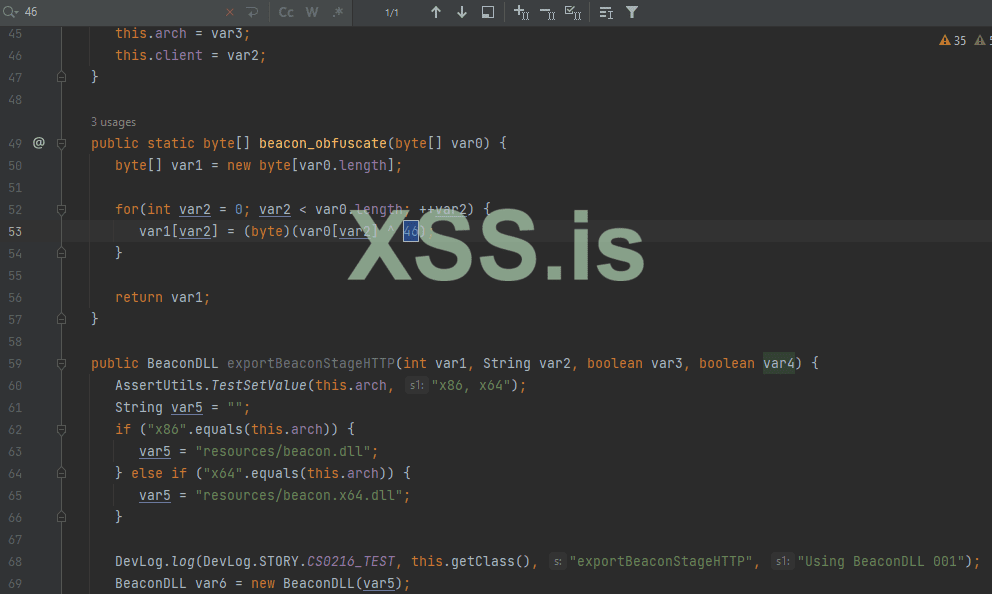This screenshot has width=992, height=594.
Task: Click warning indicator showing 35
Action: pos(953,40)
